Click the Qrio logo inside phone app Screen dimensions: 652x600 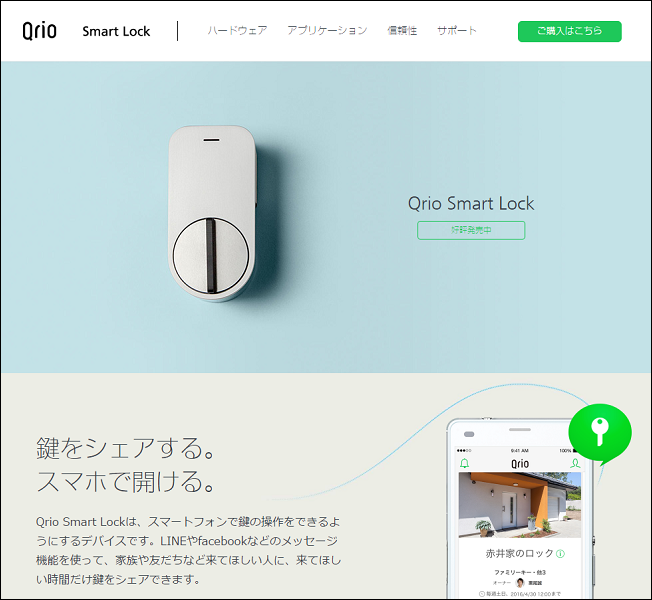(x=520, y=464)
